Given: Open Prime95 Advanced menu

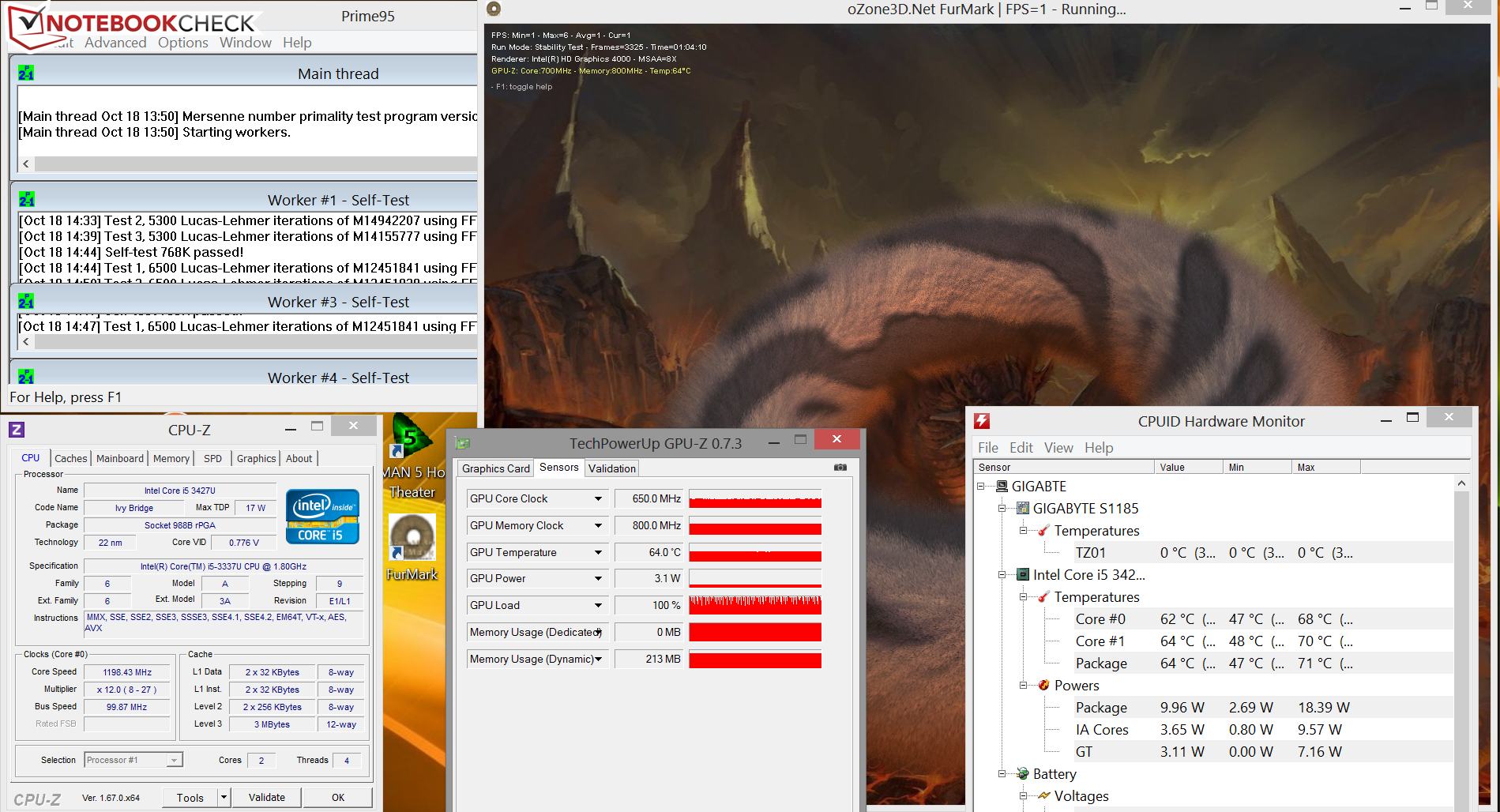Looking at the screenshot, I should pos(115,43).
